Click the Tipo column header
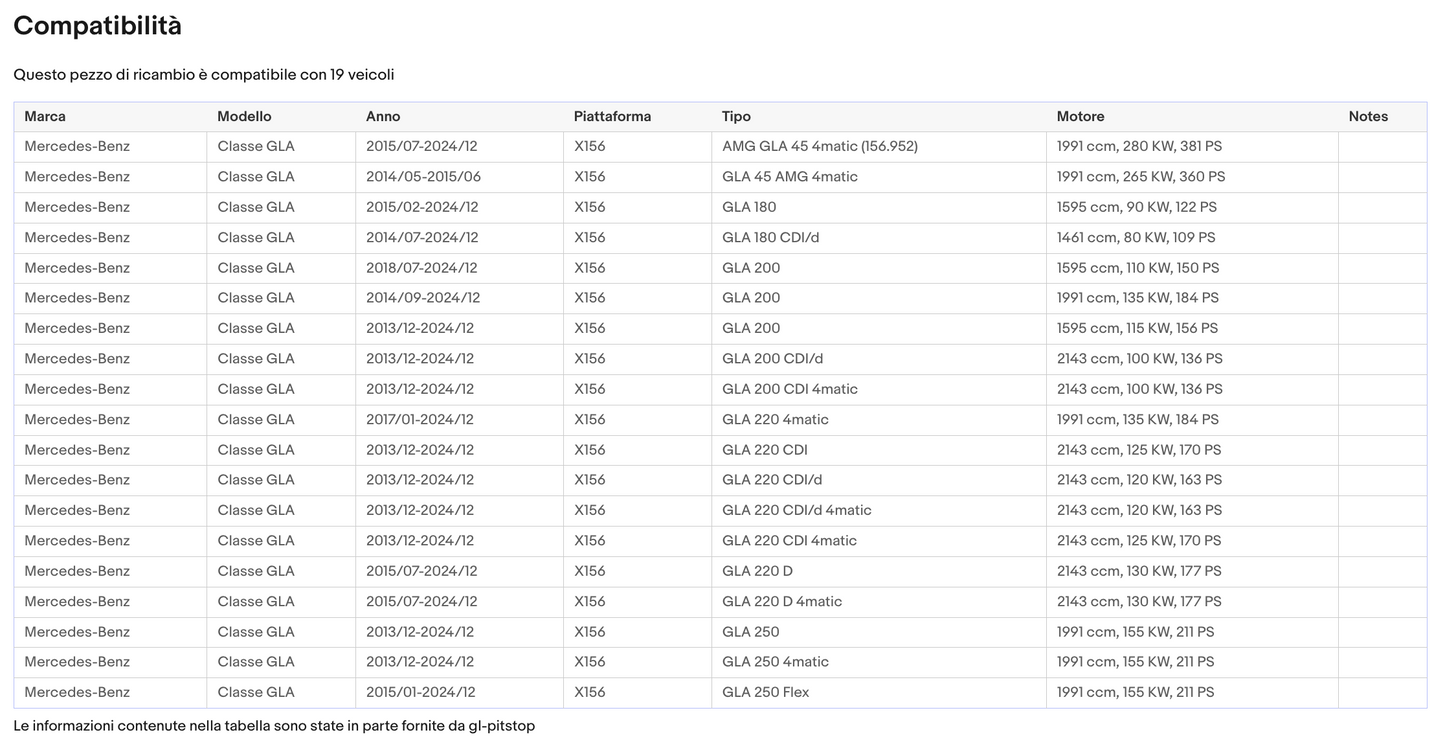This screenshot has height=750, width=1445. click(736, 117)
